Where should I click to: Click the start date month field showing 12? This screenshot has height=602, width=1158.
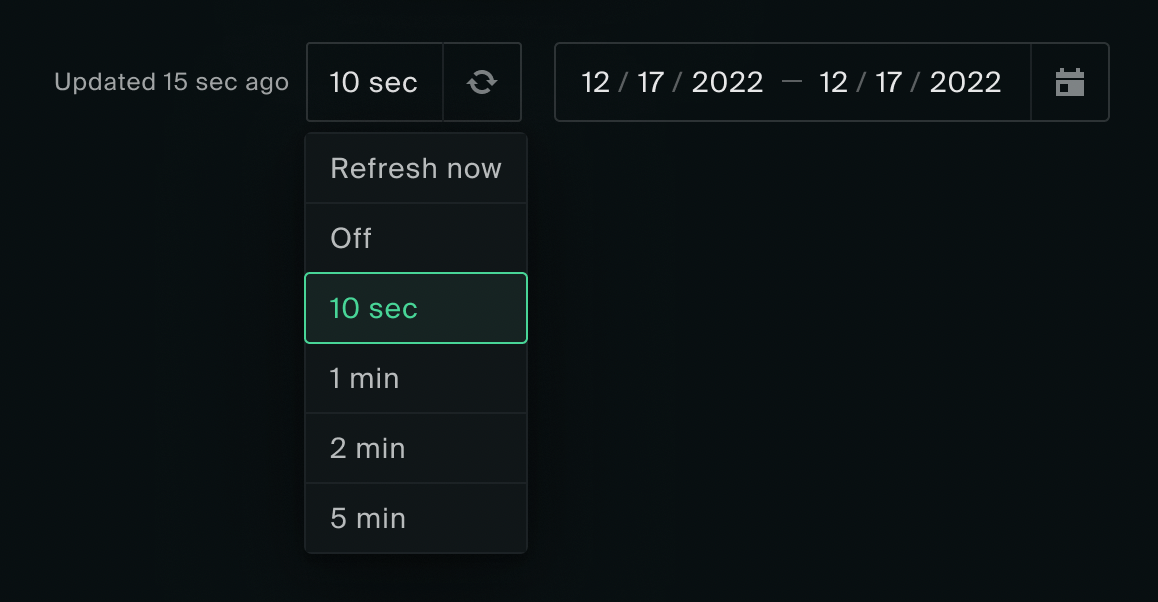coord(594,82)
